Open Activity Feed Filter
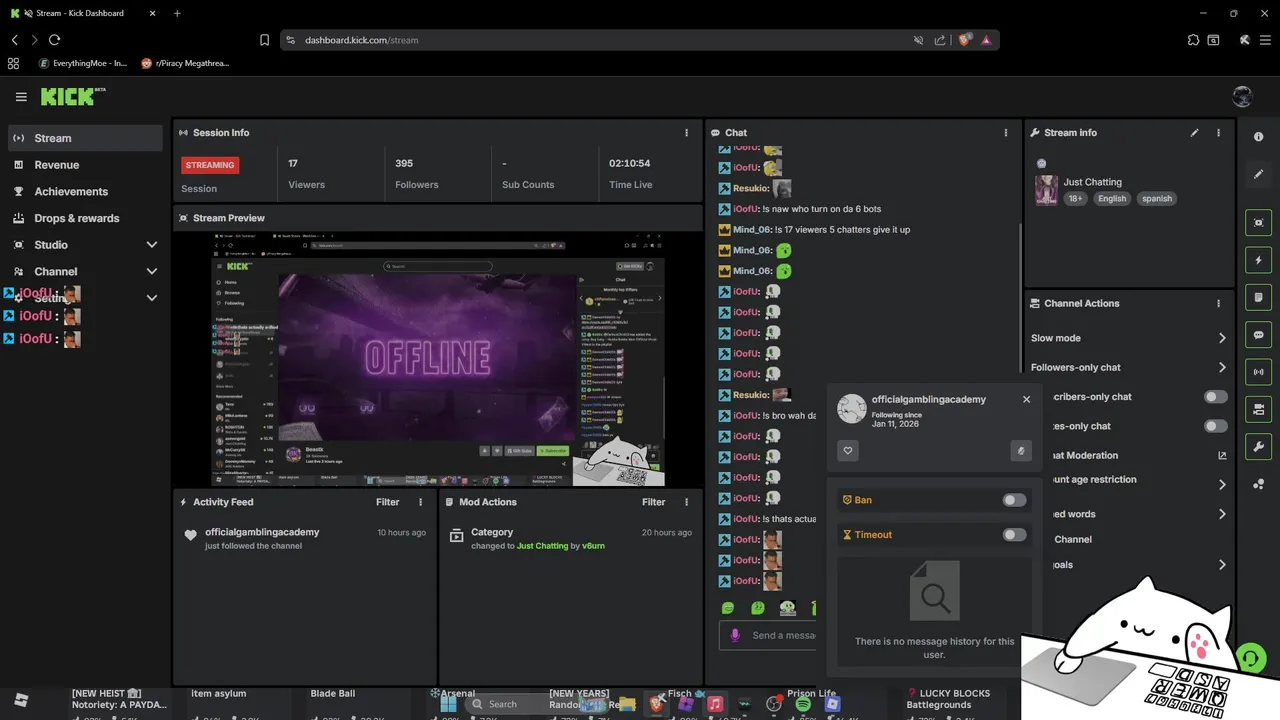This screenshot has height=720, width=1280. (x=387, y=502)
